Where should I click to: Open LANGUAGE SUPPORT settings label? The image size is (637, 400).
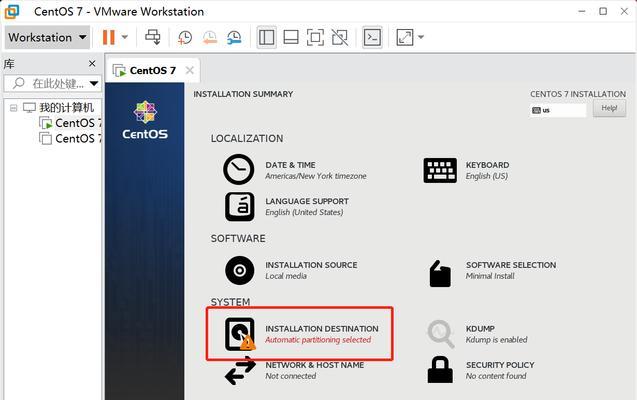coord(307,201)
